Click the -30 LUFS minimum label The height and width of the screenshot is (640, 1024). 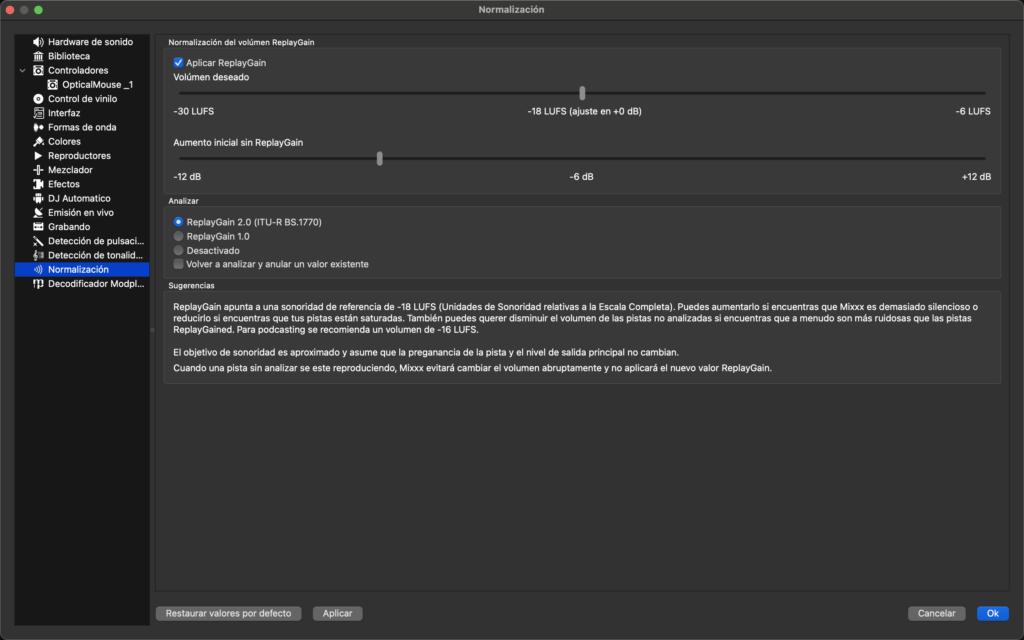pyautogui.click(x=193, y=111)
